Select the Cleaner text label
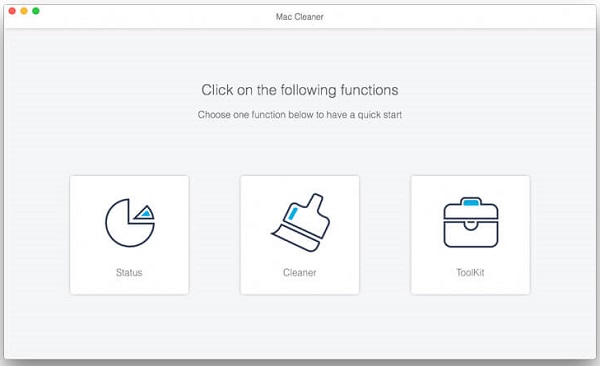 [x=300, y=273]
